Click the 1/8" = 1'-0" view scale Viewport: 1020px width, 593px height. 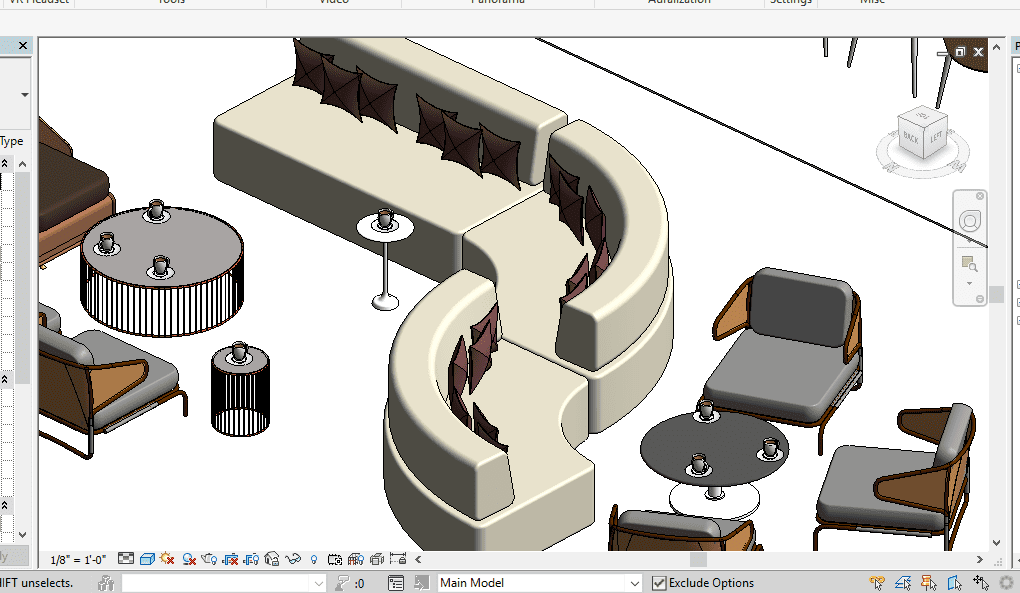78,559
